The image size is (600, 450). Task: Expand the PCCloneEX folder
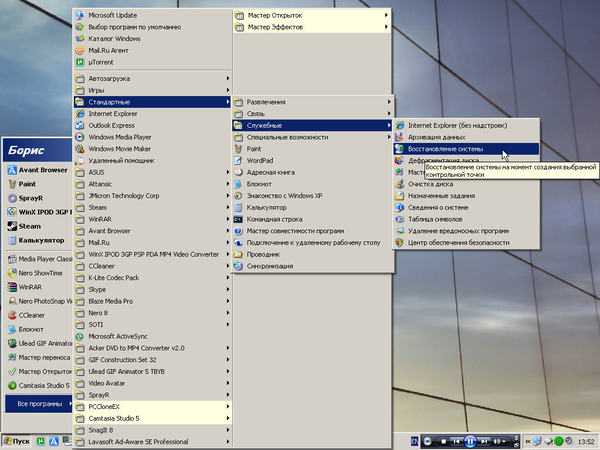tap(152, 407)
